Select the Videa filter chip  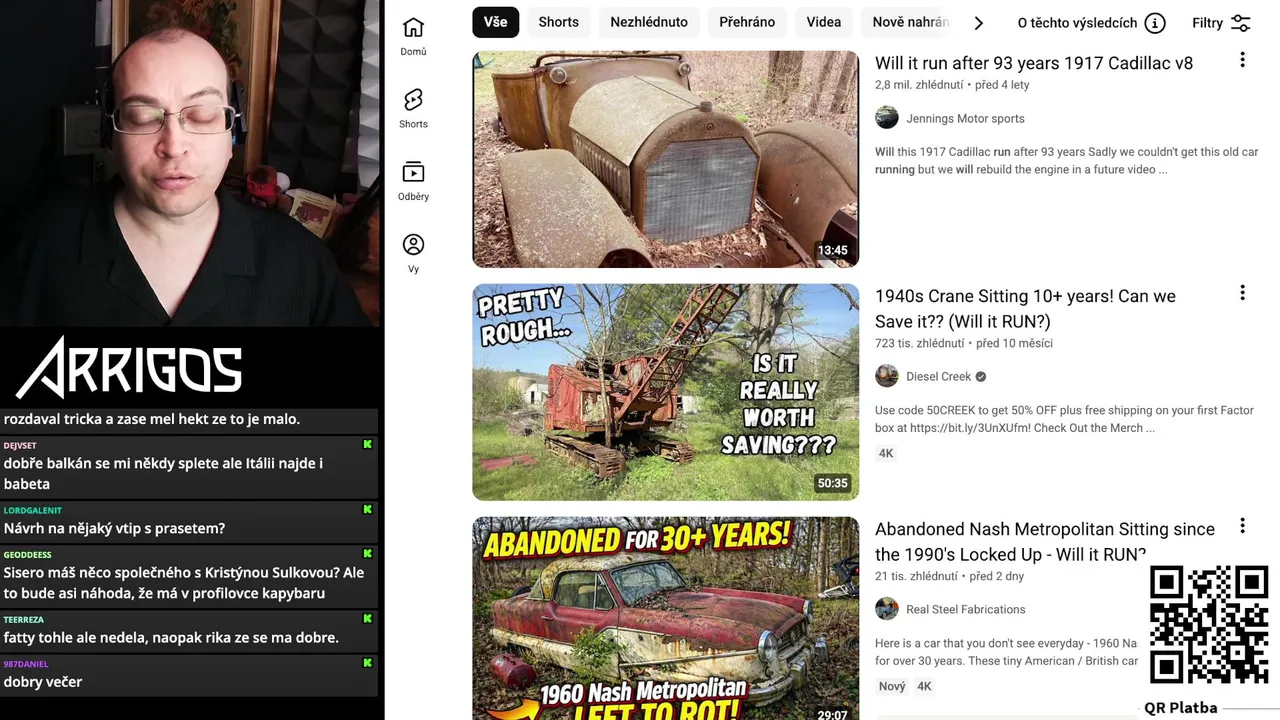pyautogui.click(x=824, y=22)
